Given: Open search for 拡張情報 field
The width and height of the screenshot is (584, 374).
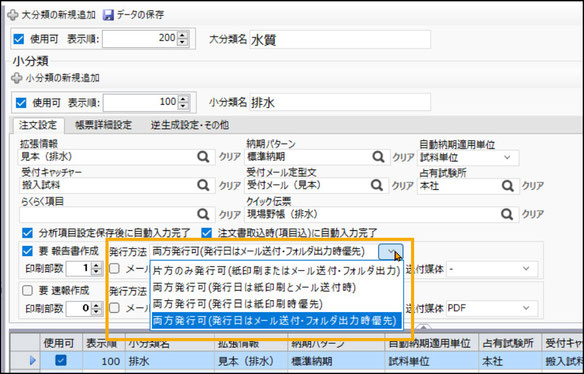Looking at the screenshot, I should [x=203, y=157].
